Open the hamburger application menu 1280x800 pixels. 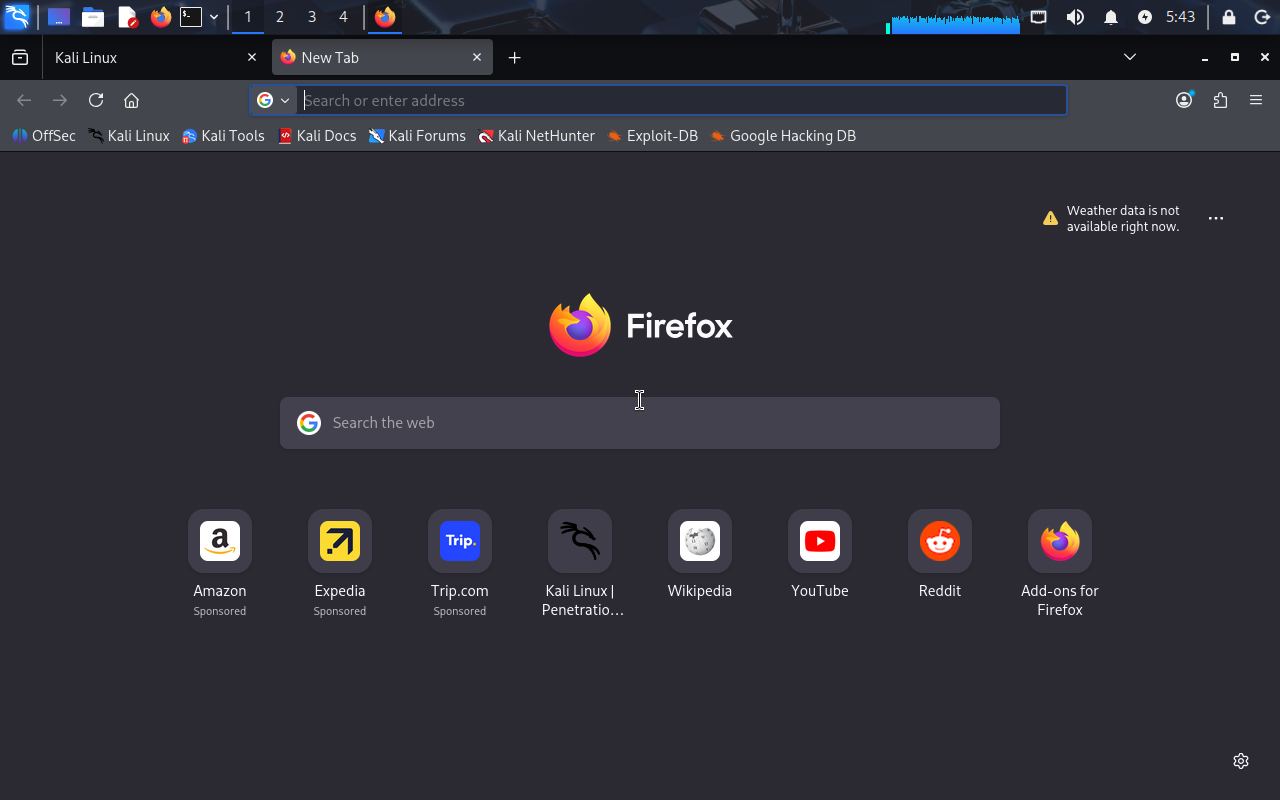(x=1256, y=100)
